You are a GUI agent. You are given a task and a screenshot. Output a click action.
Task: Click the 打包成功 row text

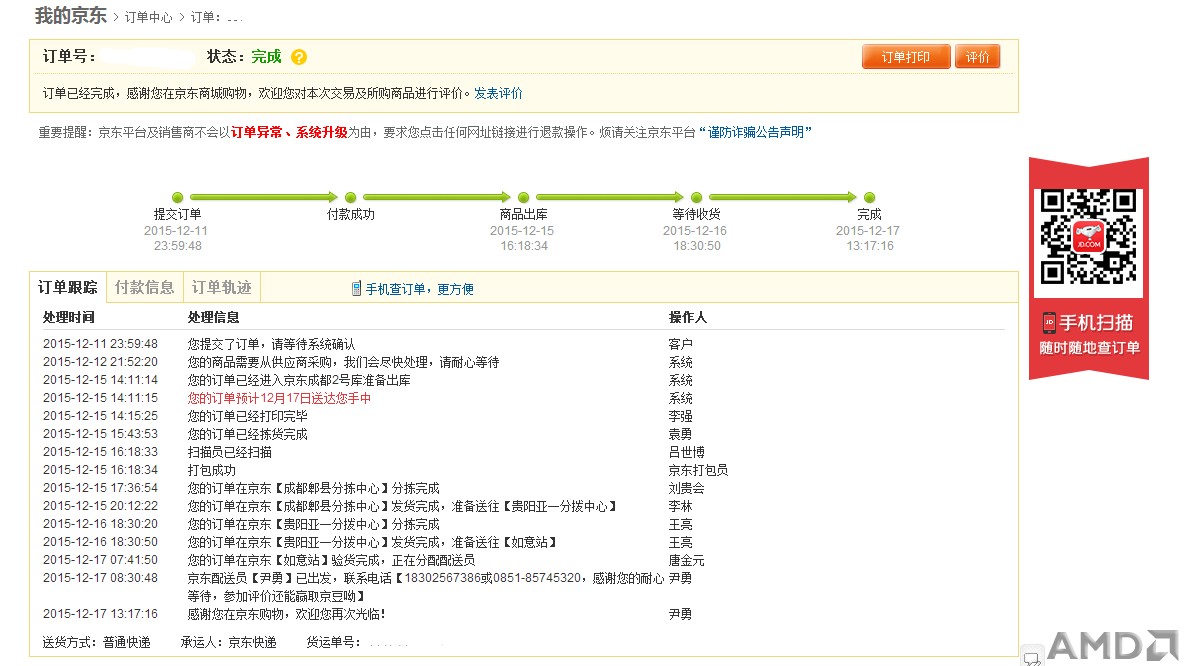(212, 470)
